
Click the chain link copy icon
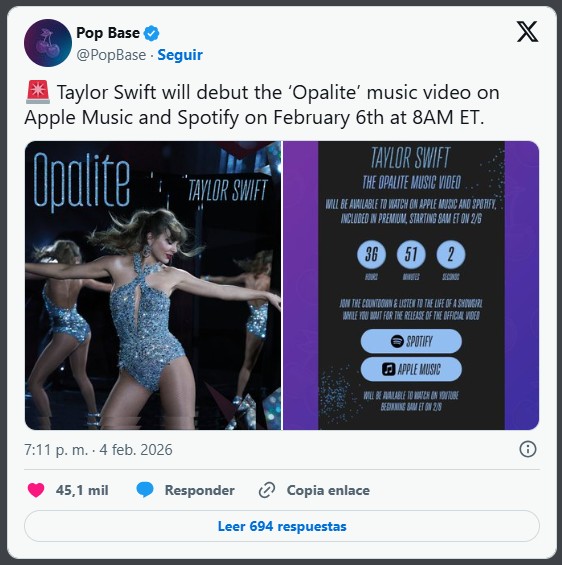267,490
